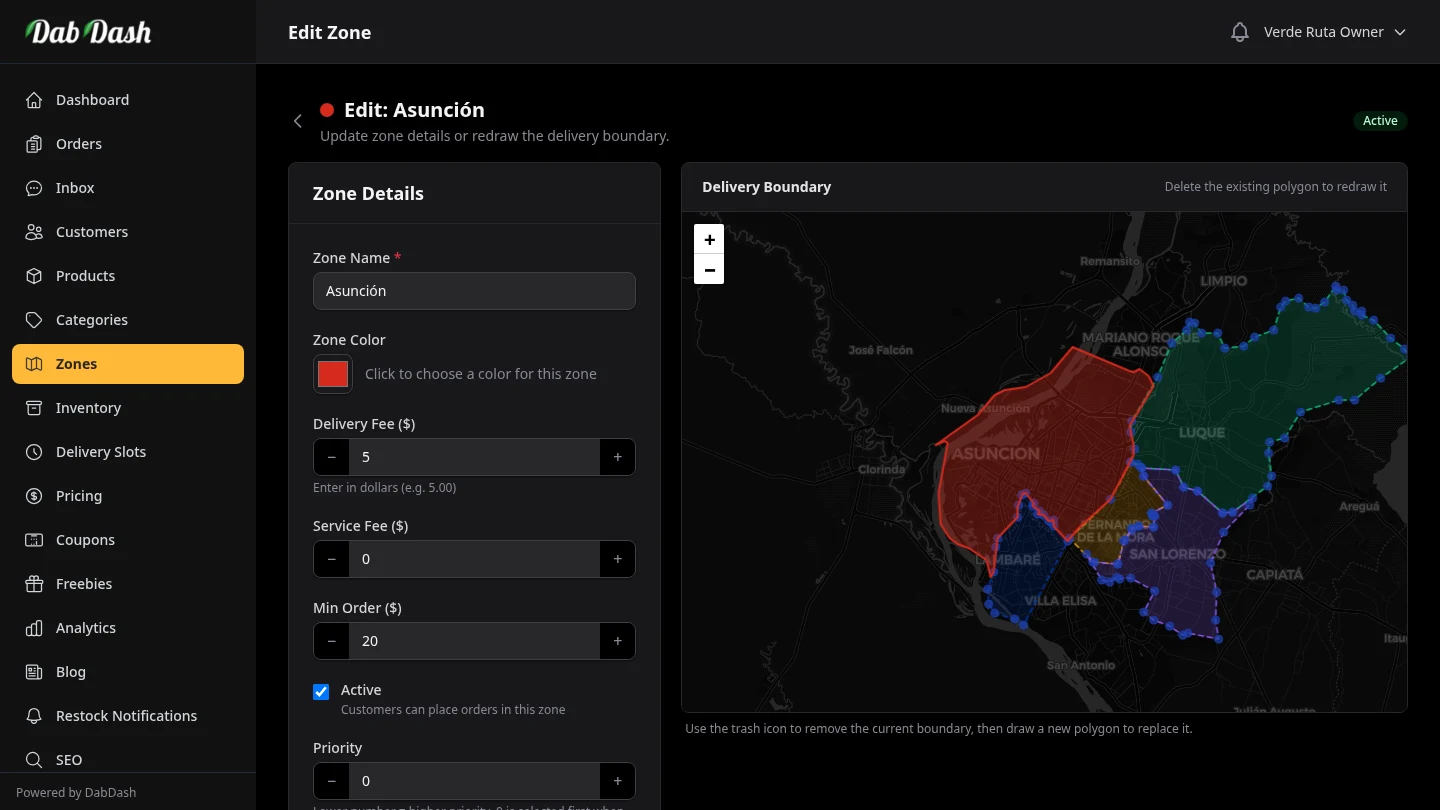Click the notification bell in the top bar

(x=1239, y=31)
